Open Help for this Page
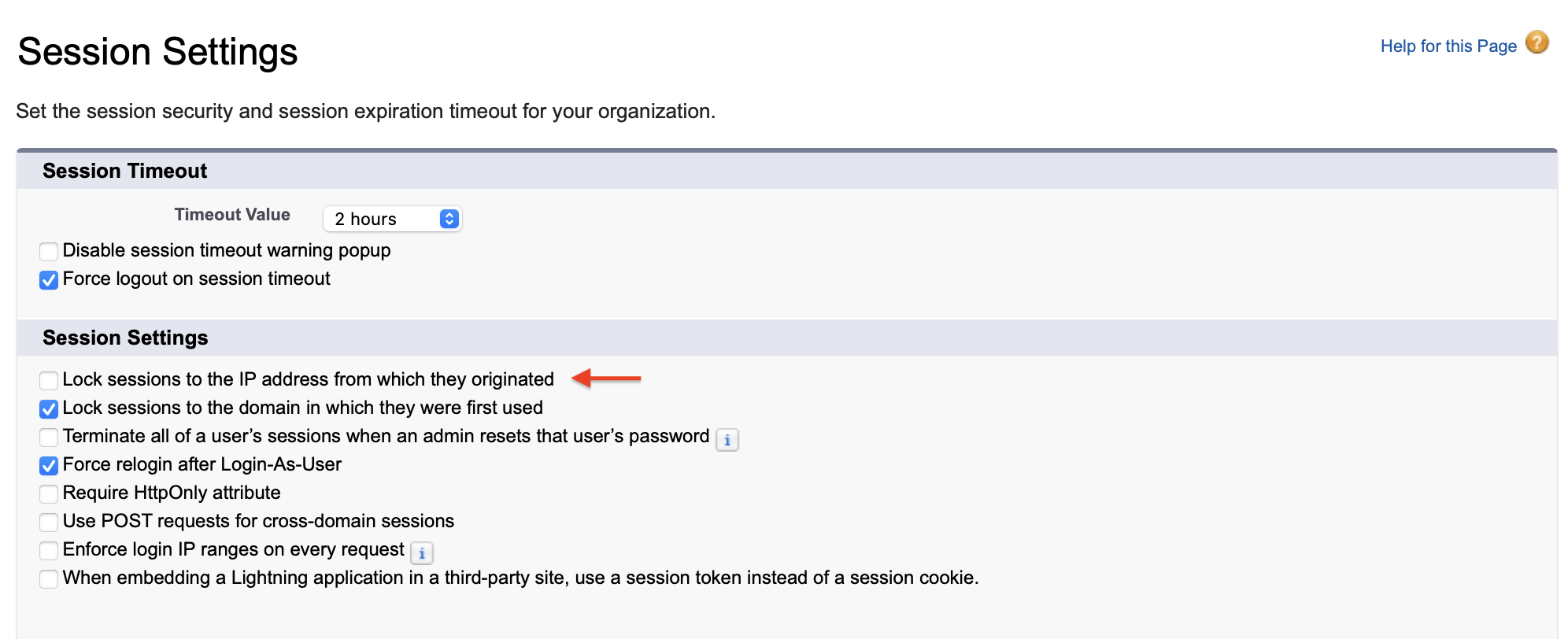This screenshot has height=639, width=1568. [x=1448, y=45]
